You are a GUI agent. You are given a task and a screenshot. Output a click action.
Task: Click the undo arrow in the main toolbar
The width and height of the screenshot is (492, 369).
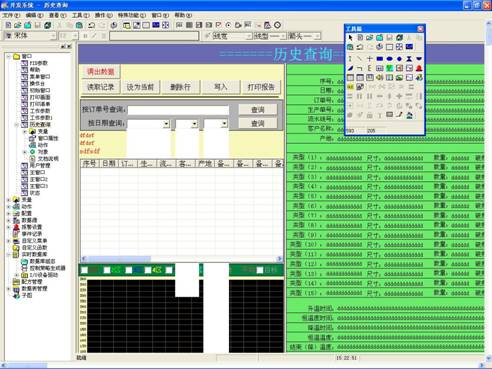click(x=91, y=25)
